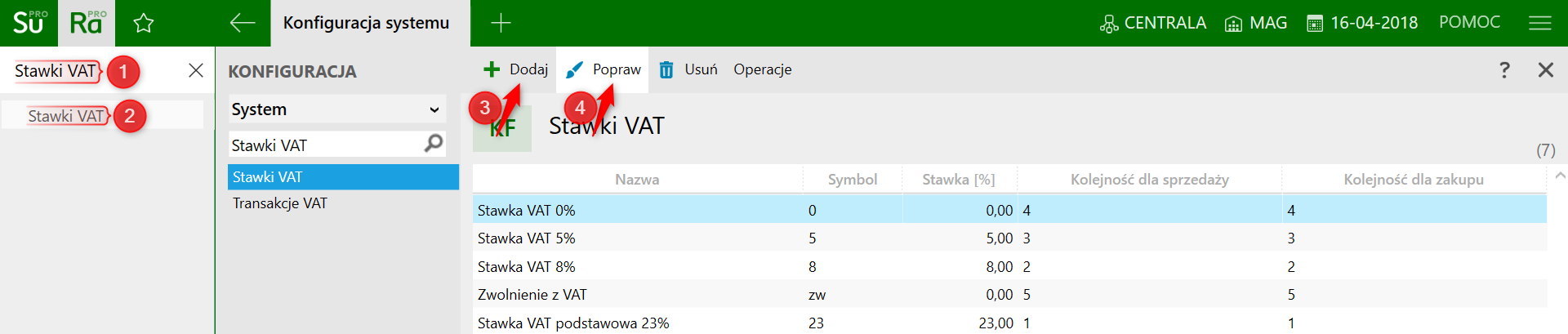1568x334 pixels.
Task: Click the favorites star icon
Action: 144,23
